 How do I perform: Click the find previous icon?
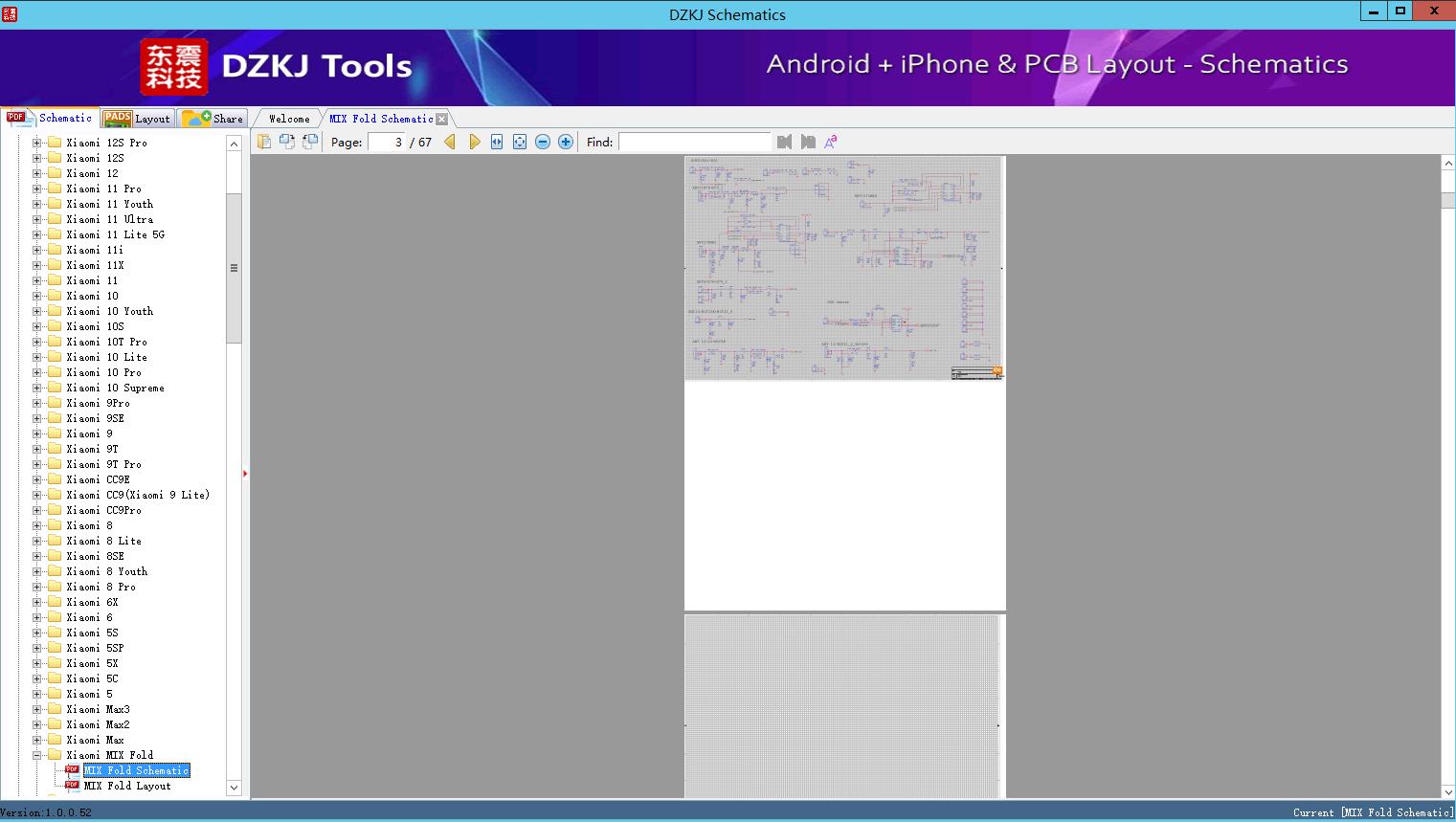click(x=785, y=142)
